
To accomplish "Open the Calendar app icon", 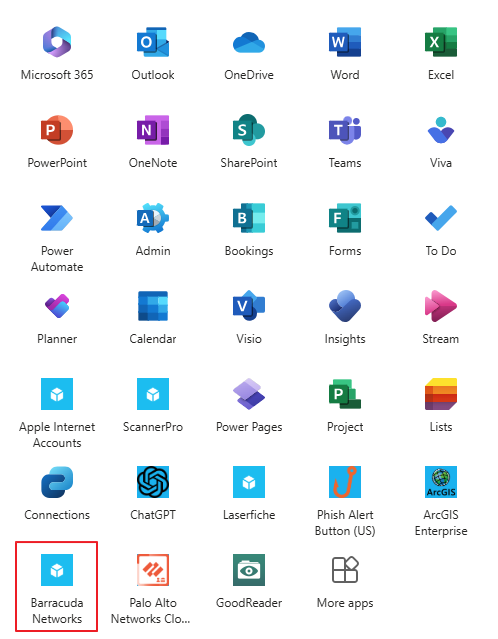I will (153, 306).
